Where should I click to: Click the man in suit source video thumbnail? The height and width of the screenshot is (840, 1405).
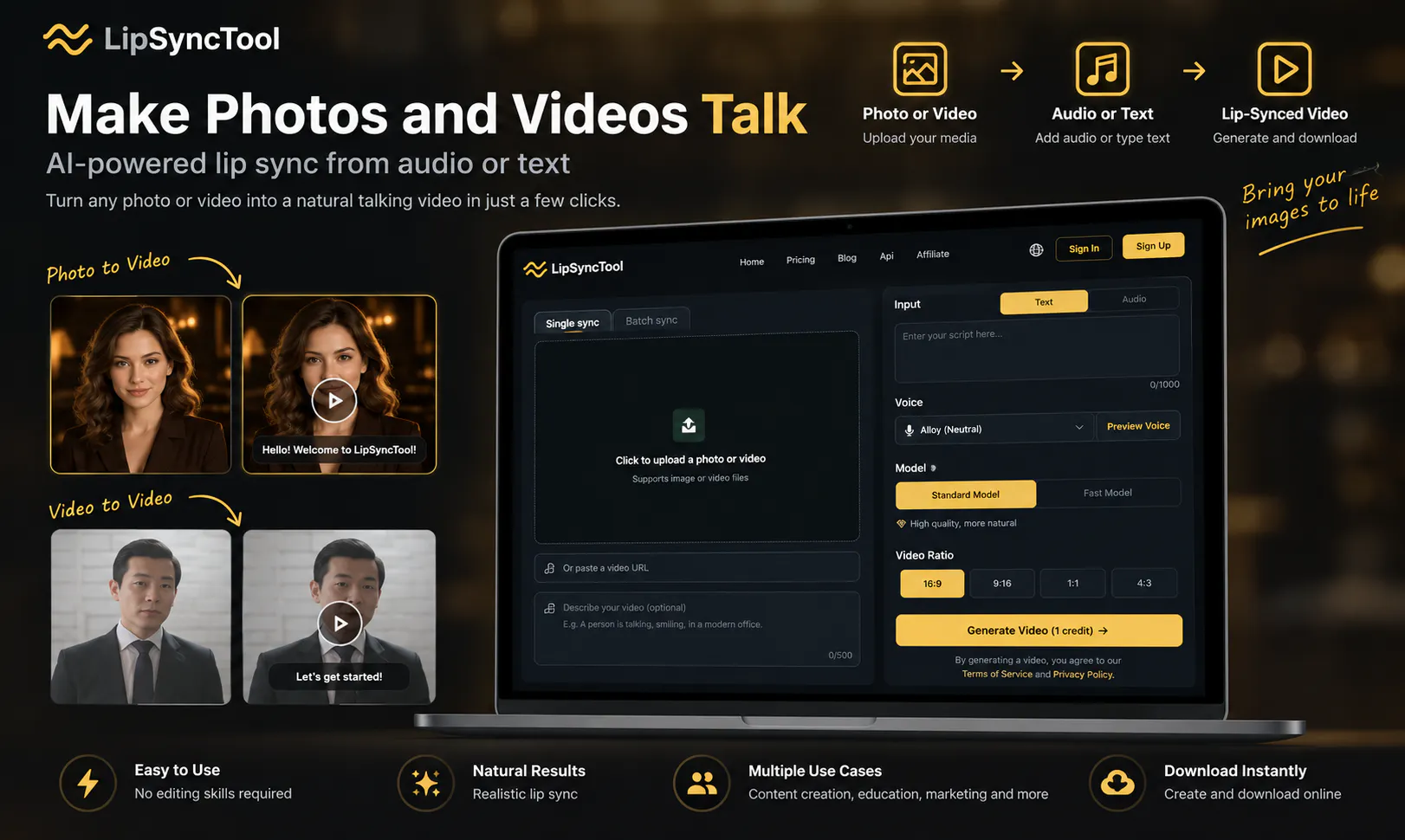[x=141, y=617]
